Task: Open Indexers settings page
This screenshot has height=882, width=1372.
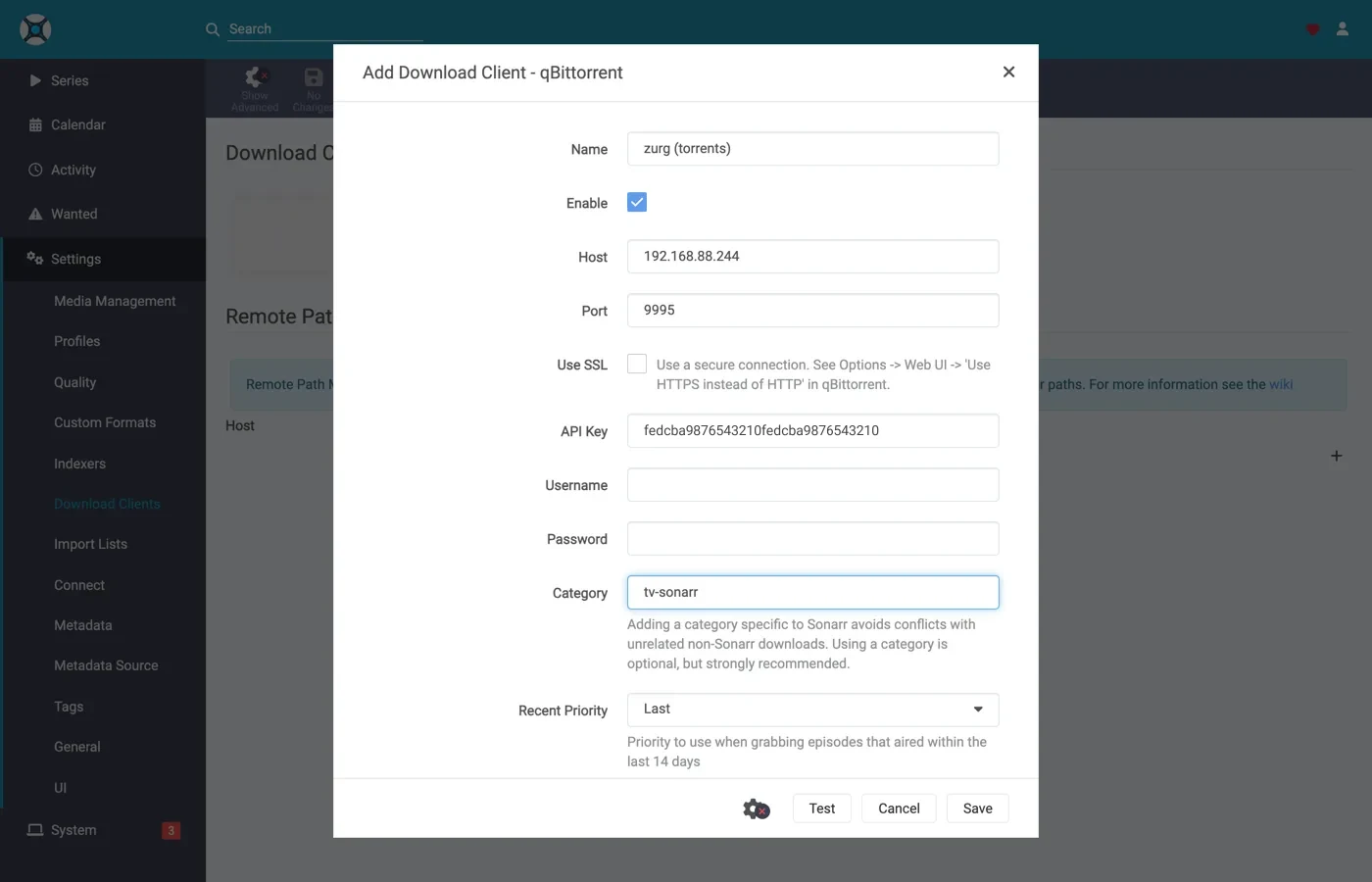Action: point(79,464)
